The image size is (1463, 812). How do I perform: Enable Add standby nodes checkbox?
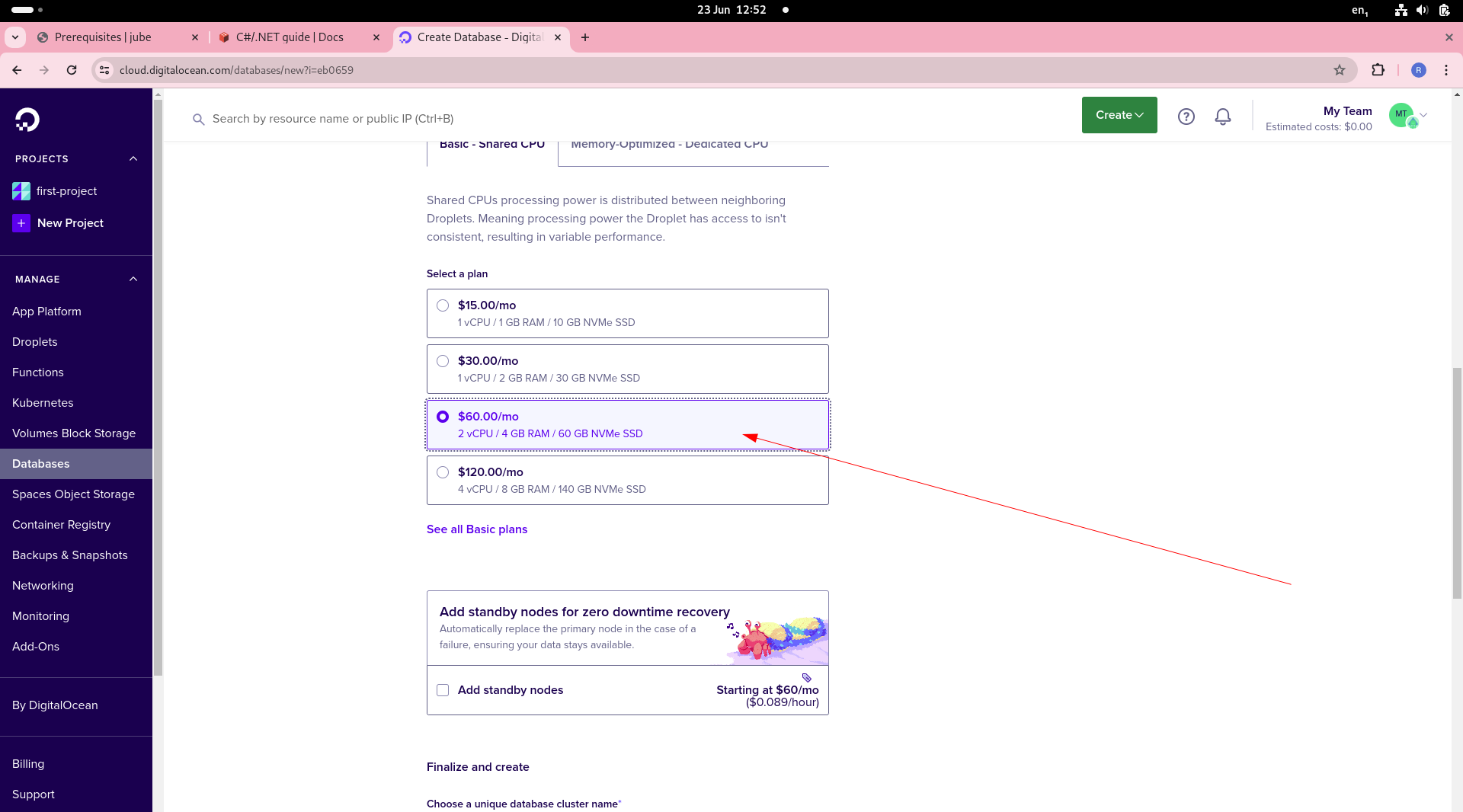click(x=443, y=690)
